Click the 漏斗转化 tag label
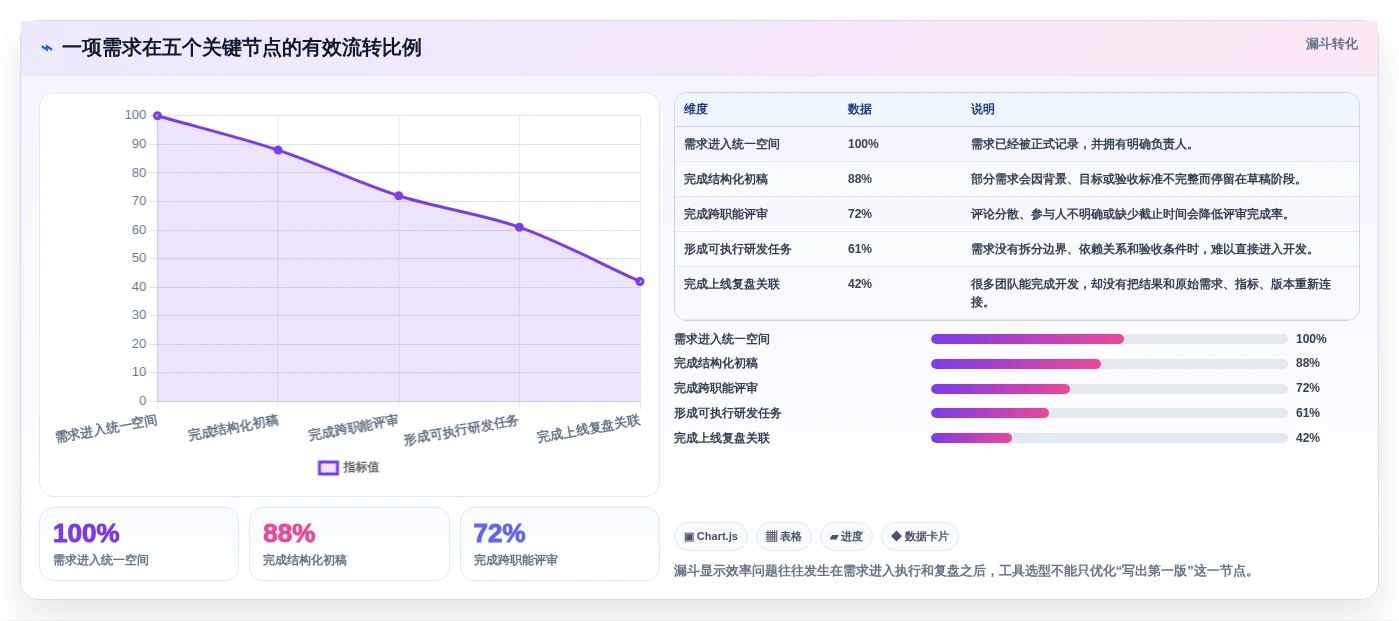1399x621 pixels. [x=1331, y=44]
